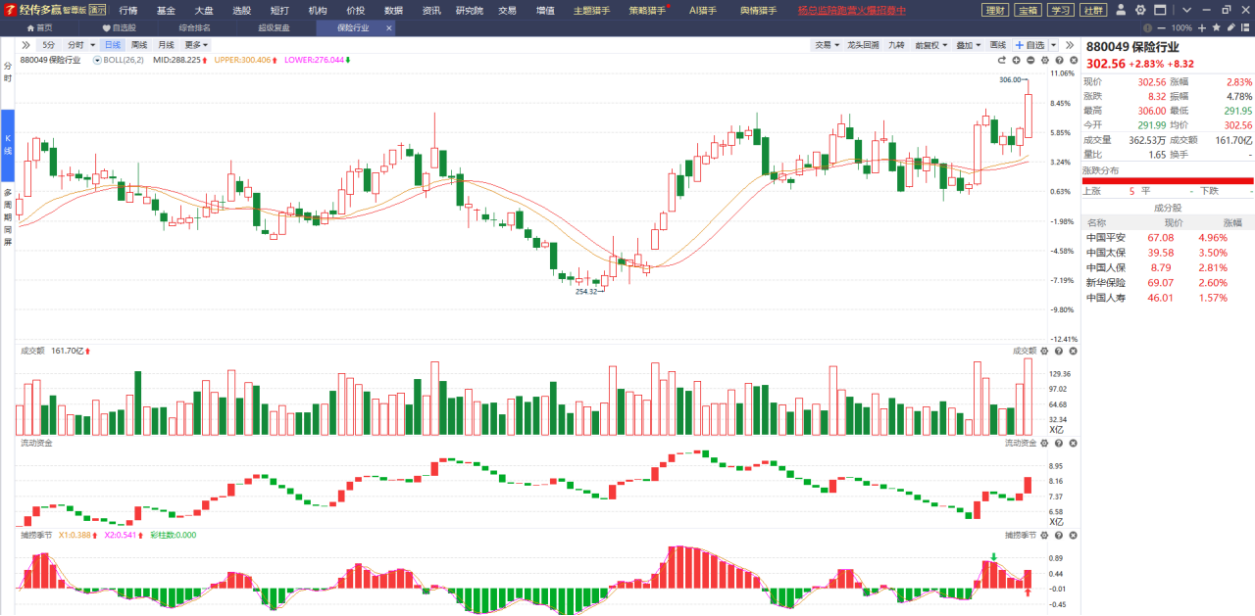The height and width of the screenshot is (616, 1255).
Task: Expand the period toolbar double-arrow
Action: (26, 45)
